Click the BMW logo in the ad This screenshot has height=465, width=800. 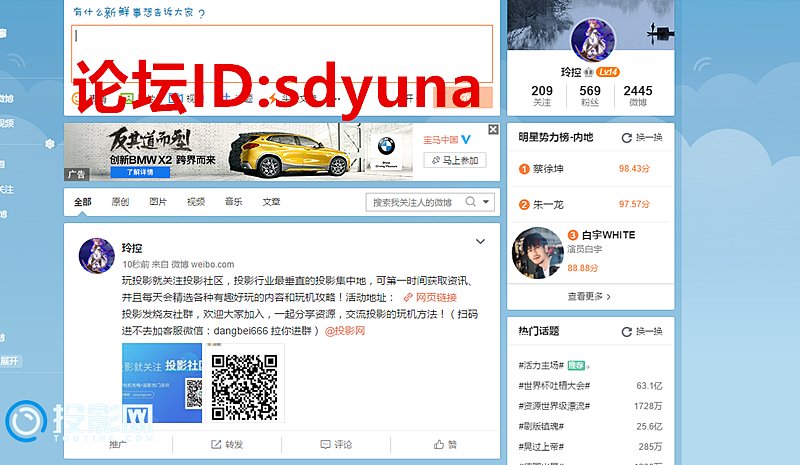click(x=386, y=146)
